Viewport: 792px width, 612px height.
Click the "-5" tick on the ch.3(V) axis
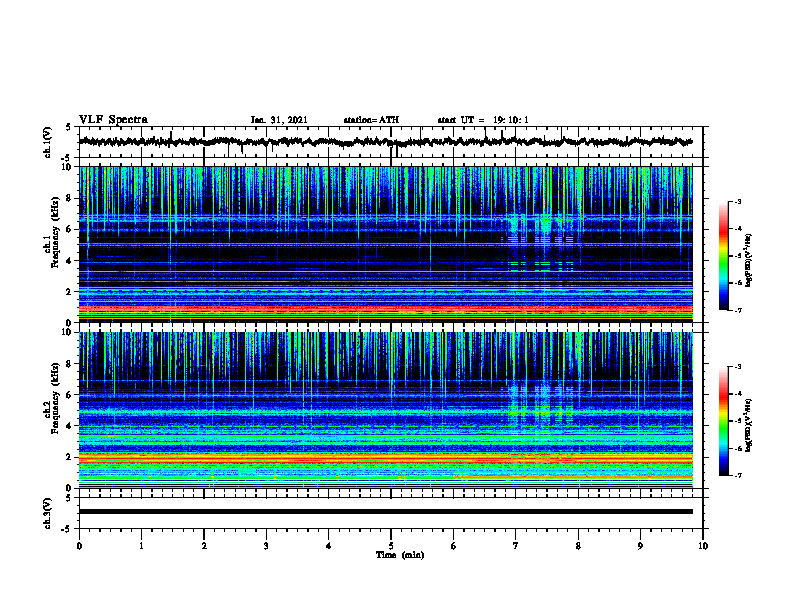[67, 529]
